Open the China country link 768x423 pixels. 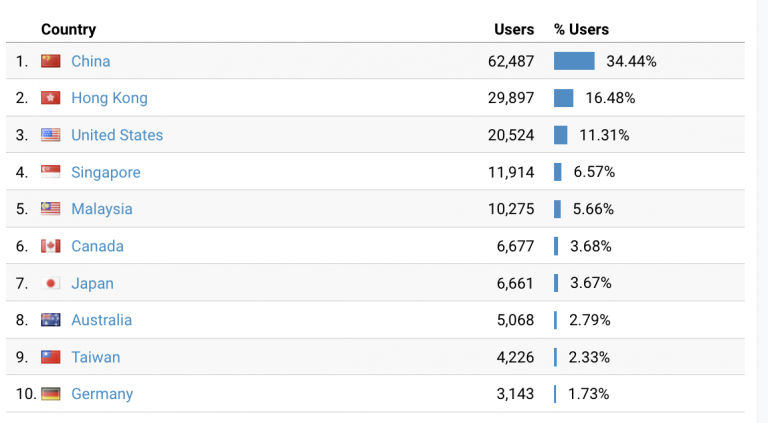click(91, 61)
